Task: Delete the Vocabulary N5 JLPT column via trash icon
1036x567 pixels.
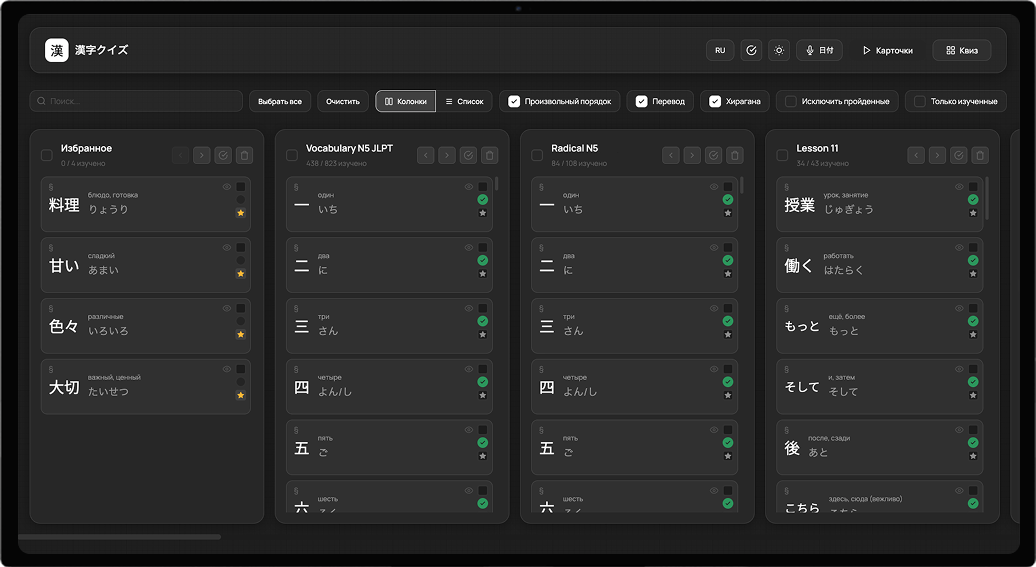Action: click(489, 155)
